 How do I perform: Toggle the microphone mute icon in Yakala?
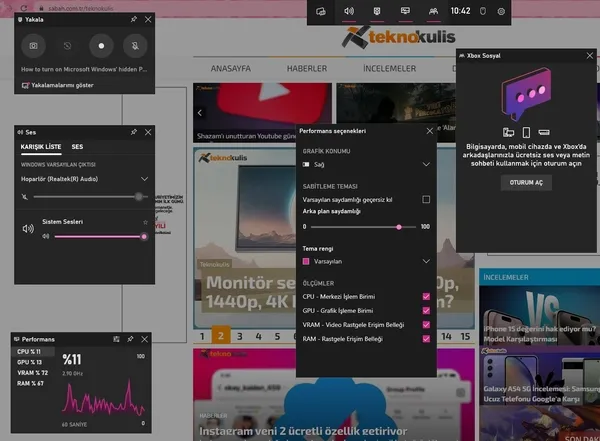tap(135, 46)
